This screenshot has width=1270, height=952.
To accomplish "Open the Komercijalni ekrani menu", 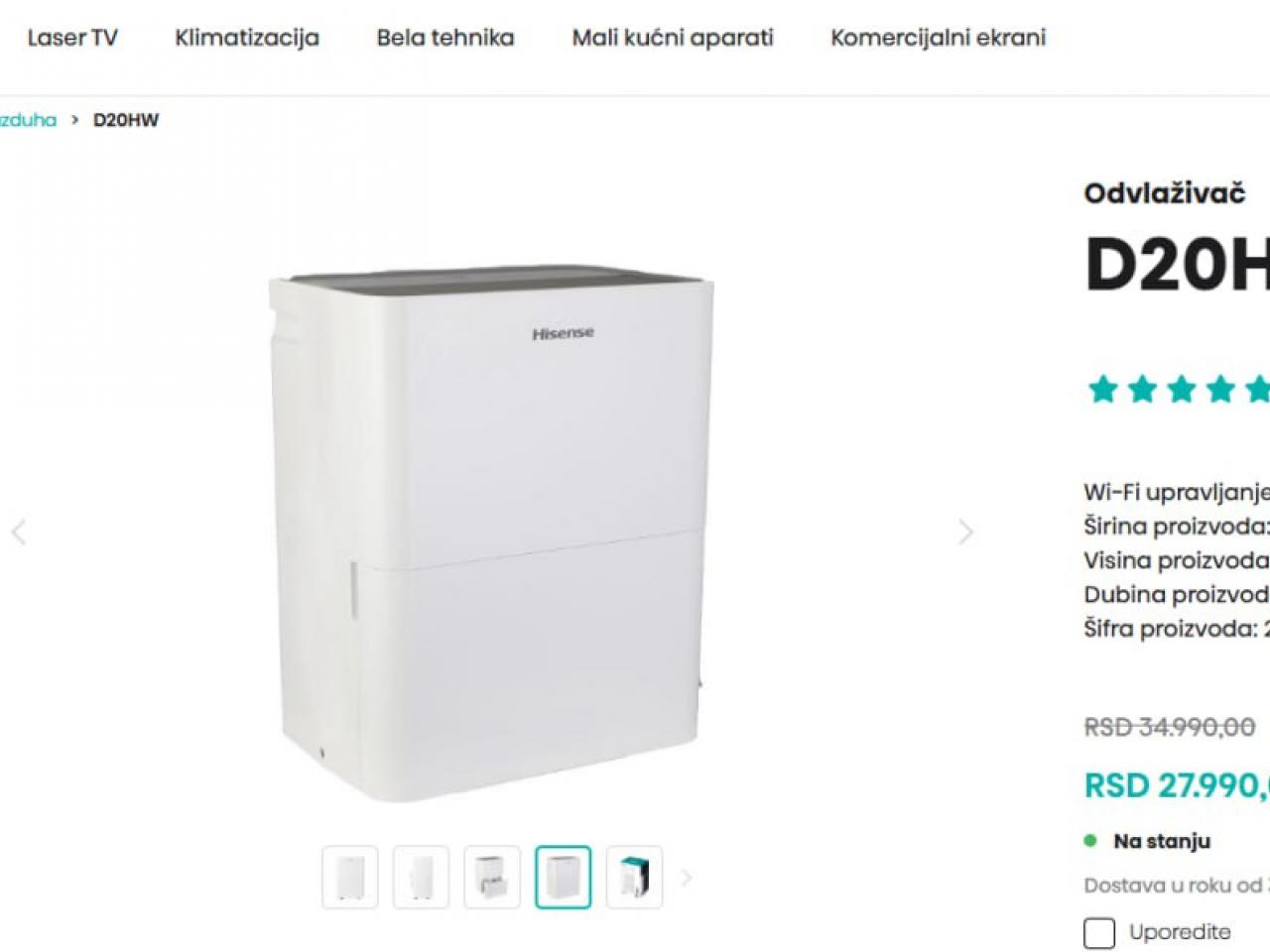I will [939, 38].
